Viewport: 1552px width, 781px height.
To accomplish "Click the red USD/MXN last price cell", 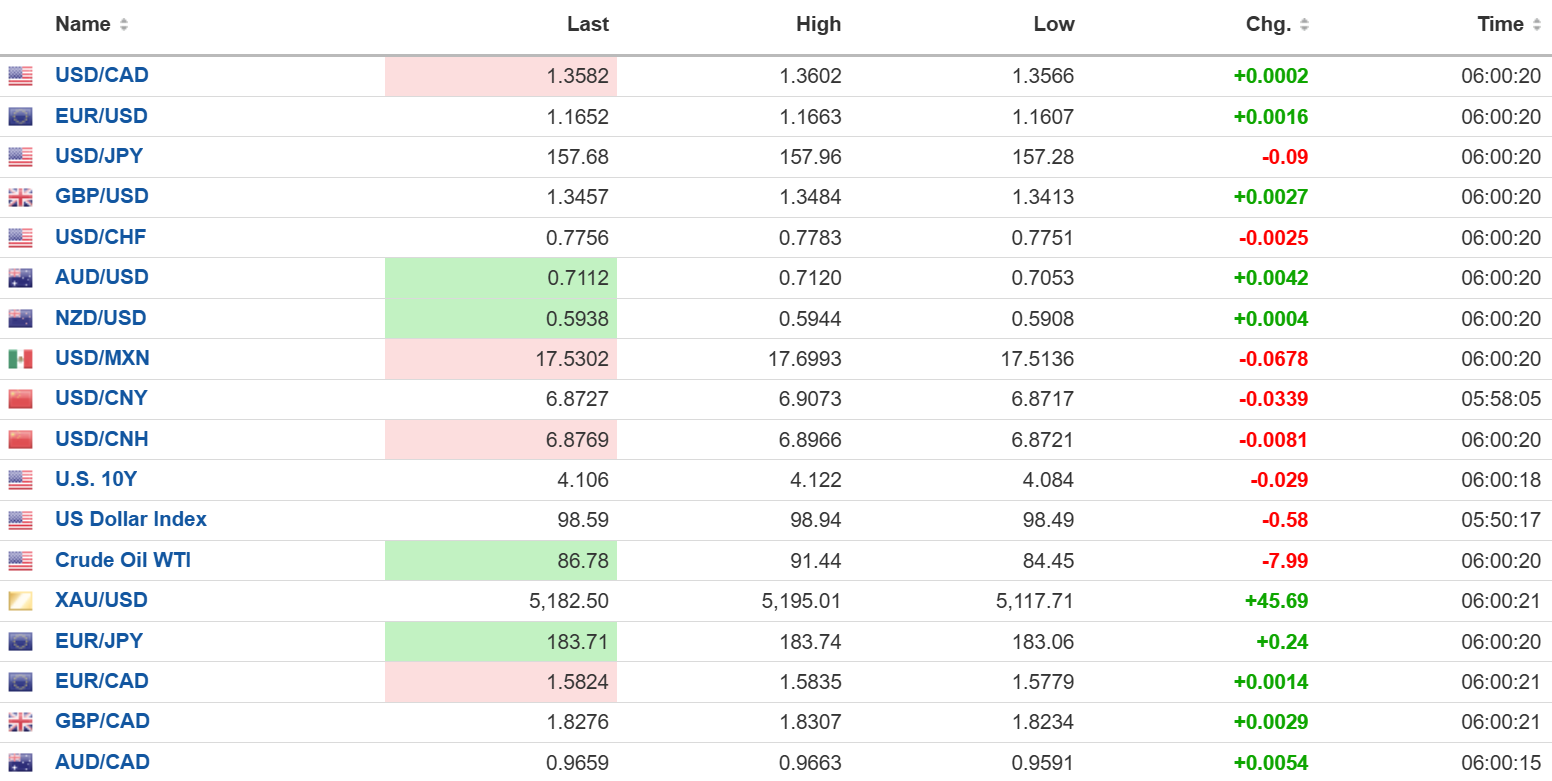I will (501, 359).
